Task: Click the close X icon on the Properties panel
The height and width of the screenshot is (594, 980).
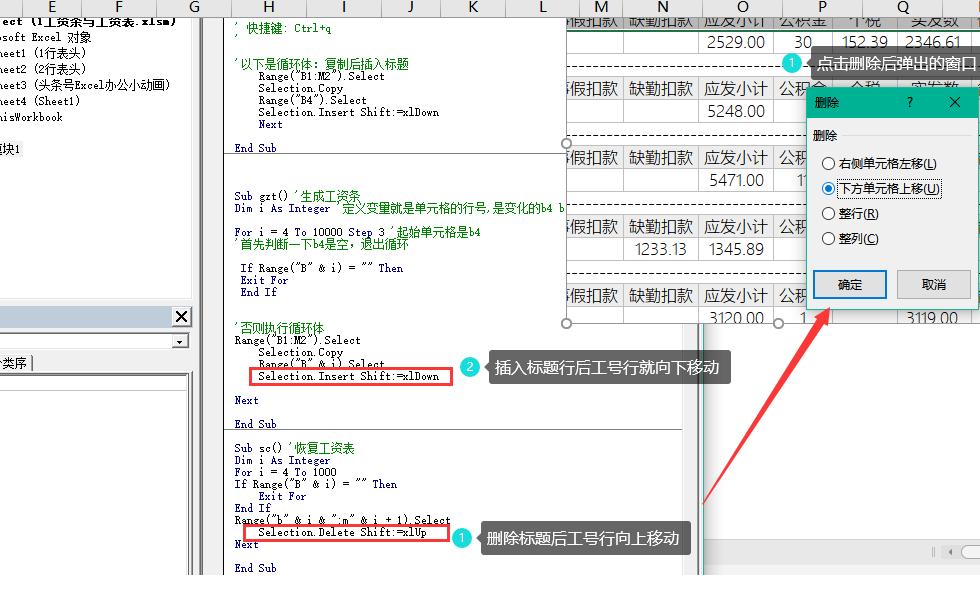Action: coord(180,317)
